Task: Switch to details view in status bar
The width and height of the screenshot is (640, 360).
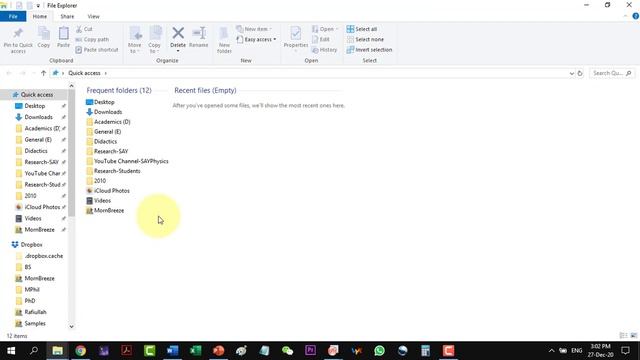Action: tap(623, 336)
